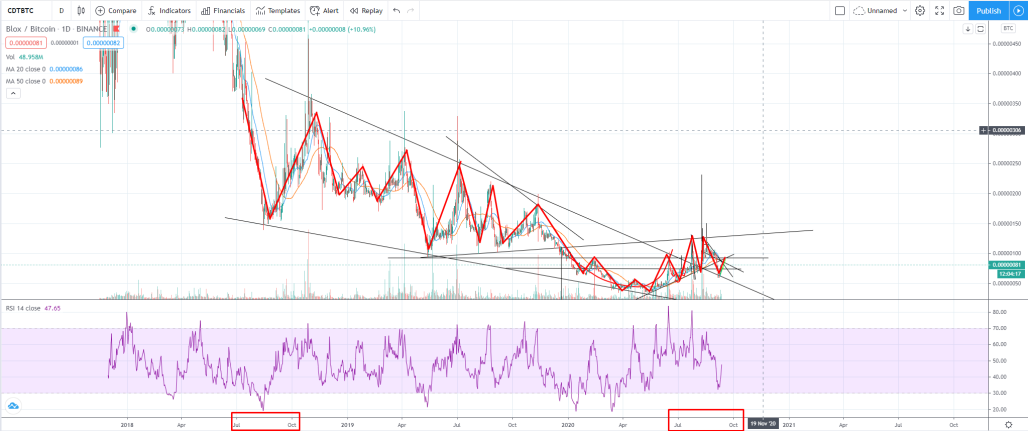The image size is (1028, 431).
Task: Open Compare symbols dialog
Action: point(115,10)
